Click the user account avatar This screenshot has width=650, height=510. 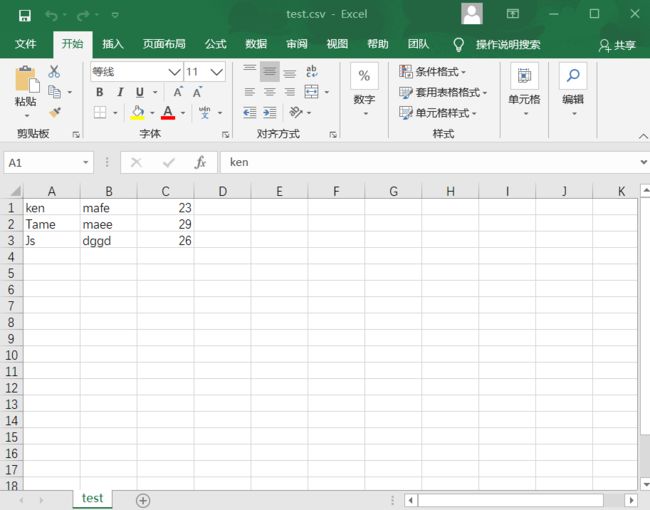[472, 14]
